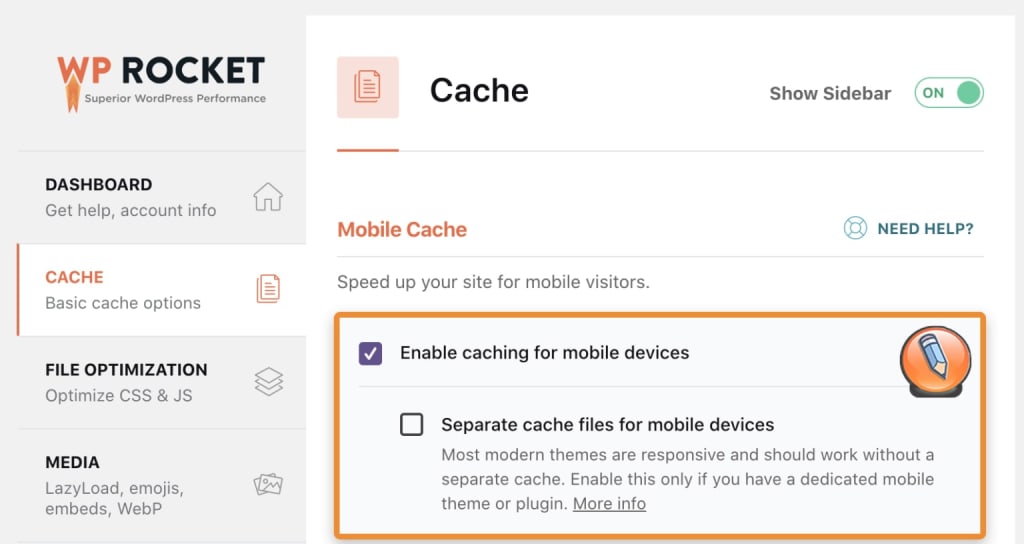Click the Cache document icon in sidebar
The image size is (1024, 544).
click(268, 289)
